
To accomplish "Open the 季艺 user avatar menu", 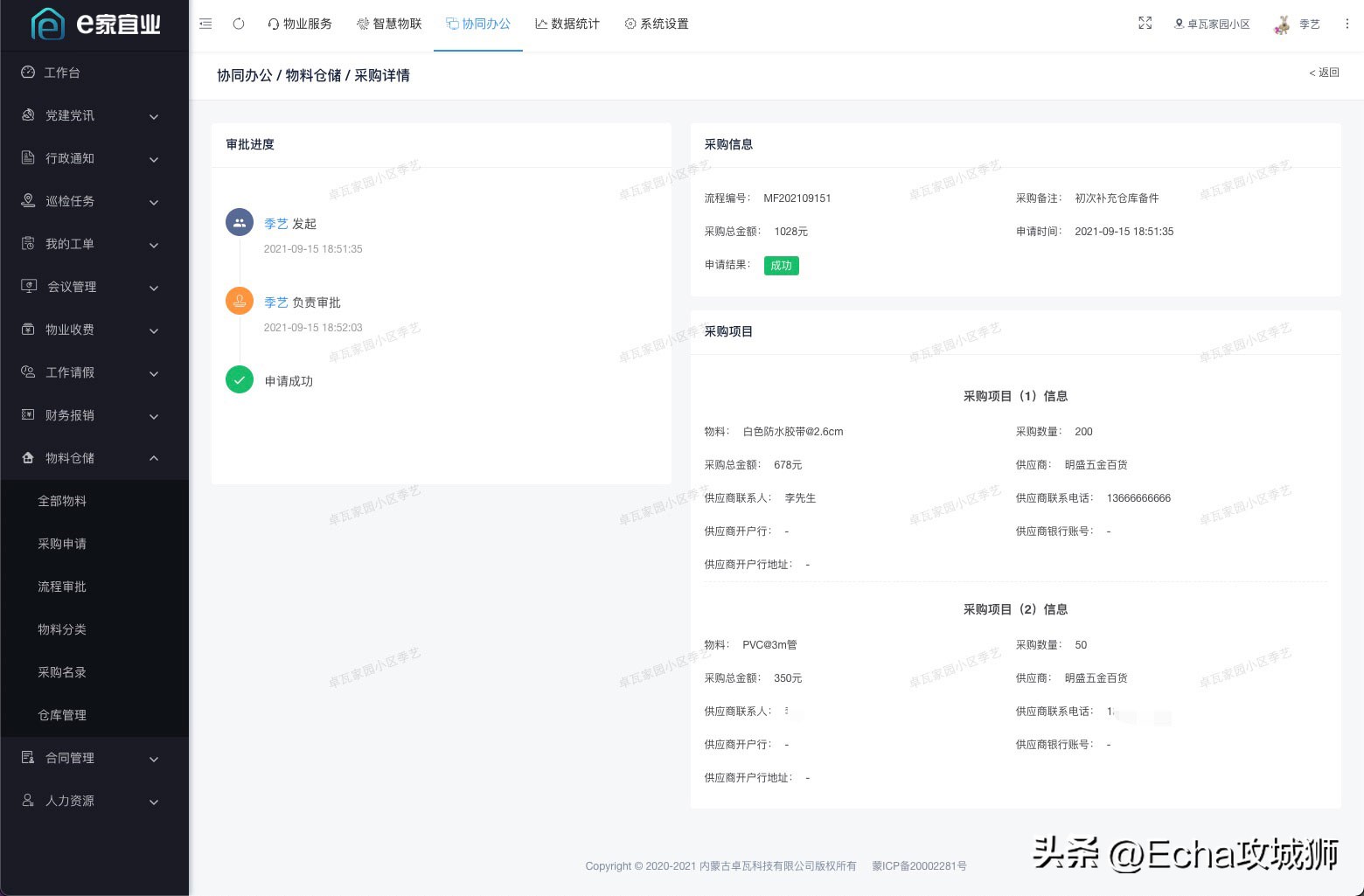I will 1282,24.
